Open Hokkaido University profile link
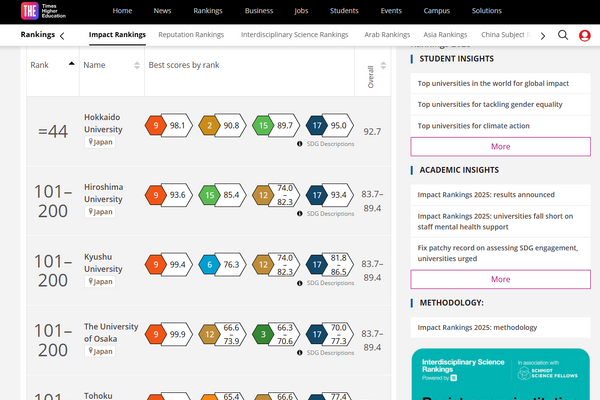 coord(103,123)
